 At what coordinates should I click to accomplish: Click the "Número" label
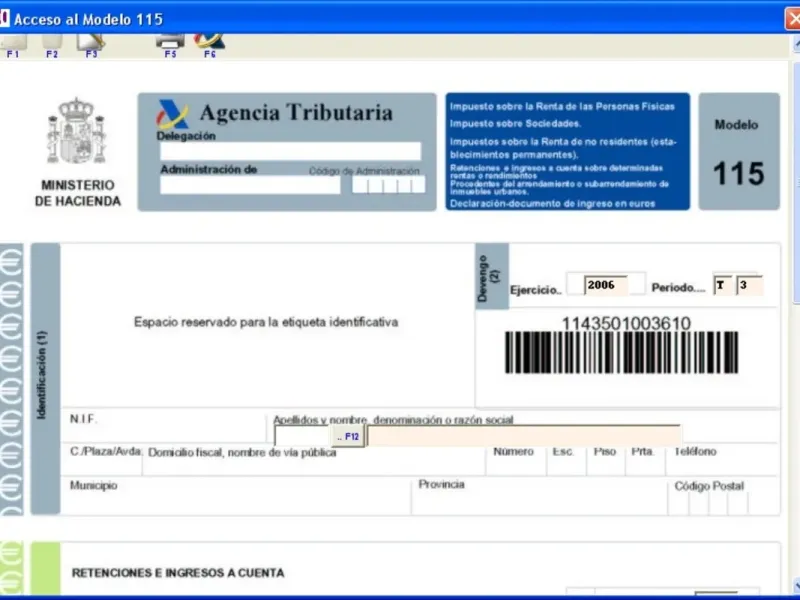point(513,452)
